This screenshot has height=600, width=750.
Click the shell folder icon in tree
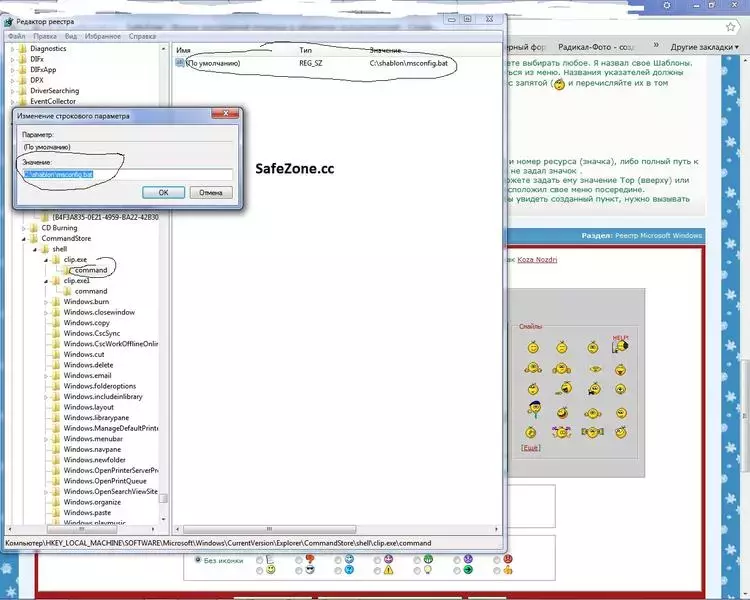pos(45,249)
